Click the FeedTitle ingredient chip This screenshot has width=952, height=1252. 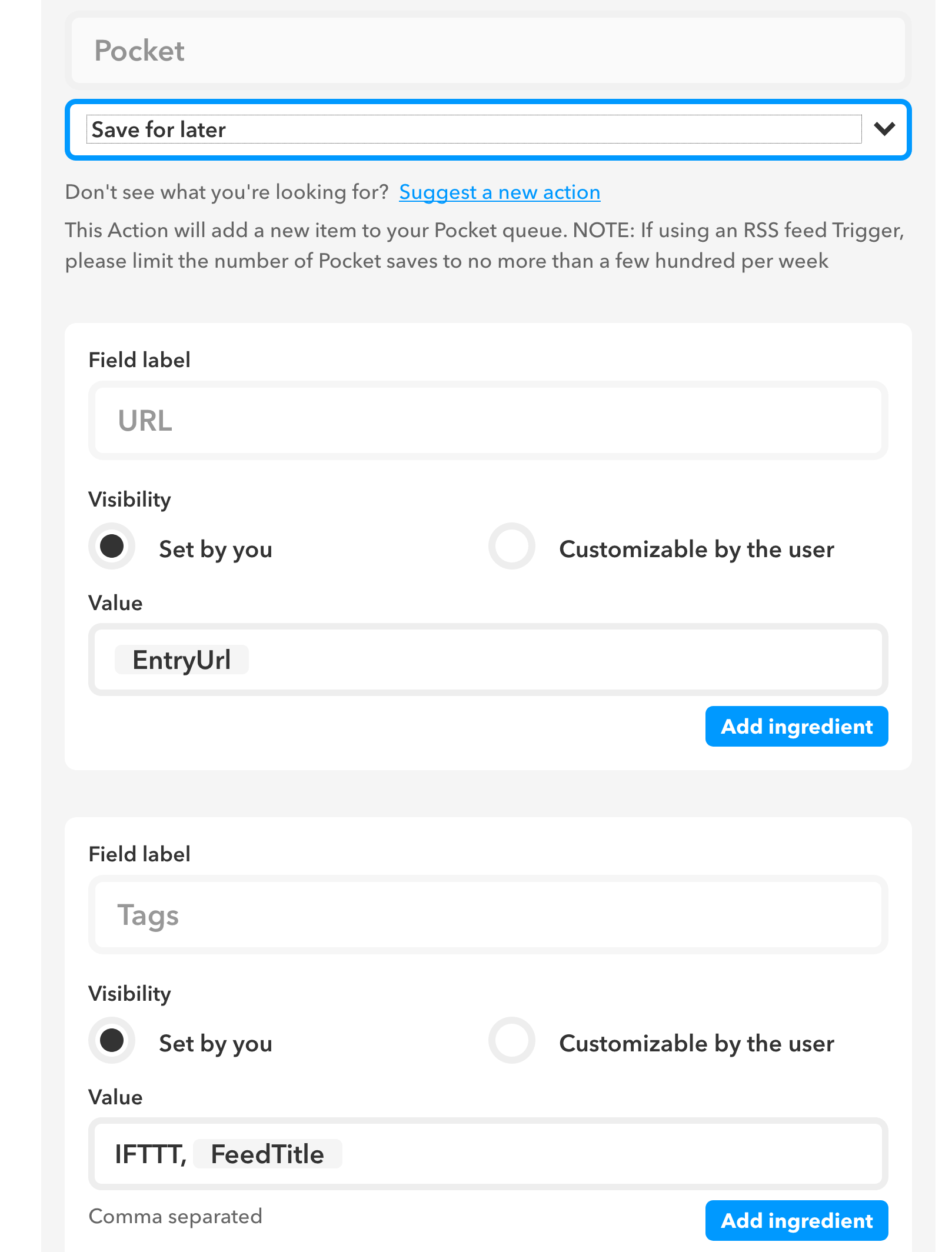pos(267,1154)
